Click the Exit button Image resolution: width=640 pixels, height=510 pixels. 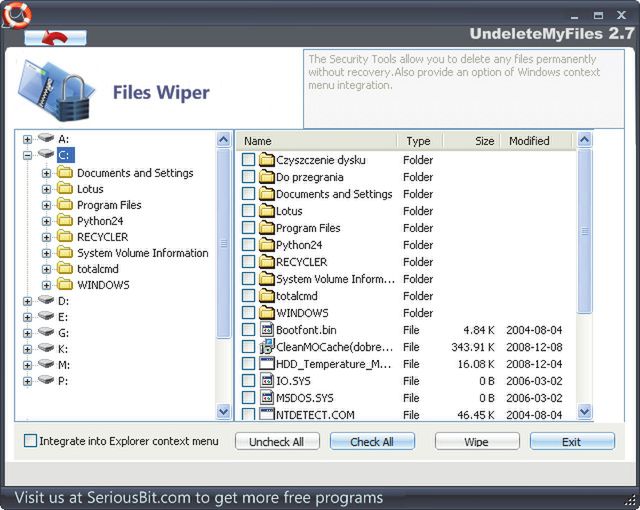(572, 441)
